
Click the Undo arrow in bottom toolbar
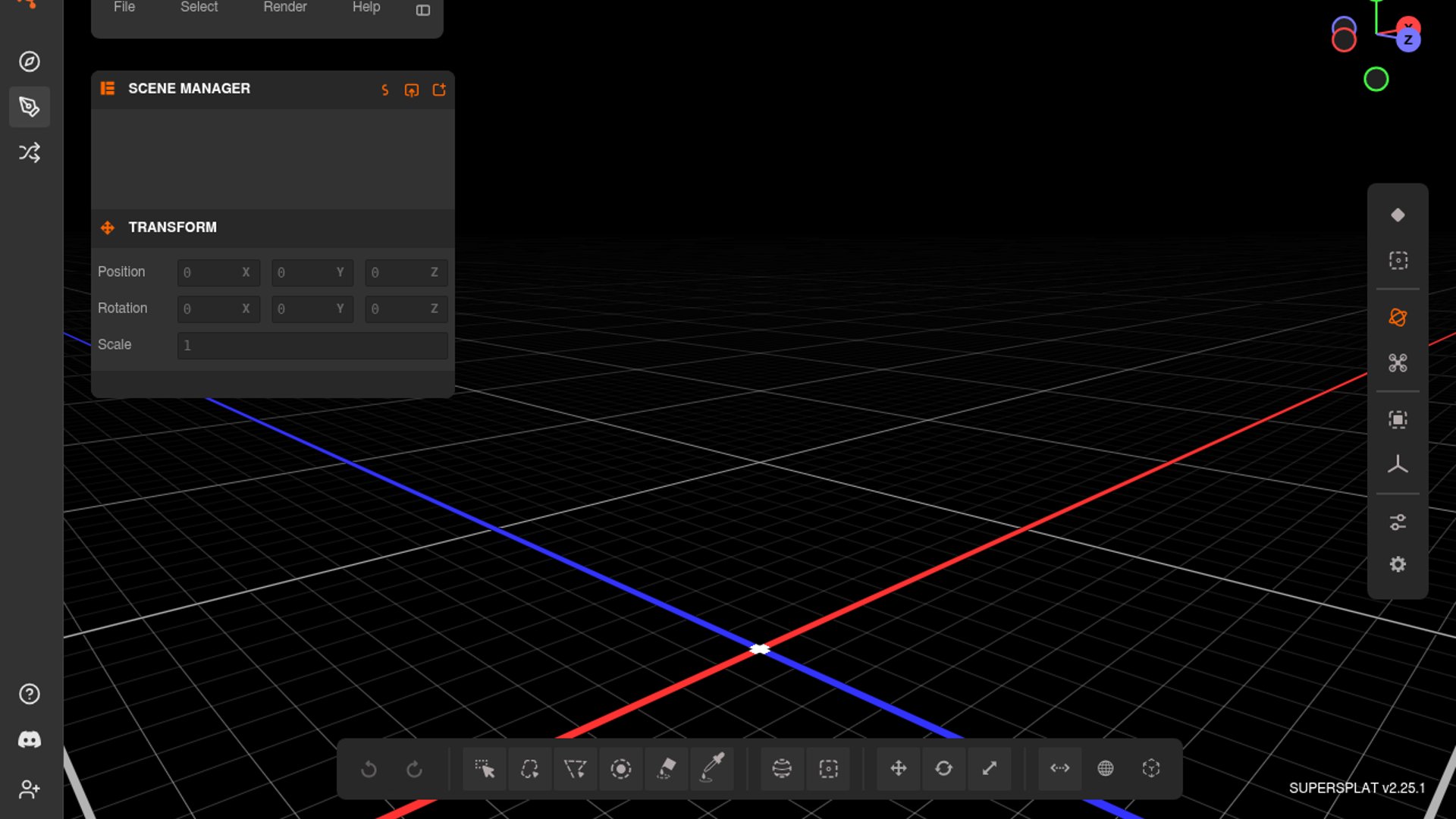pos(369,769)
